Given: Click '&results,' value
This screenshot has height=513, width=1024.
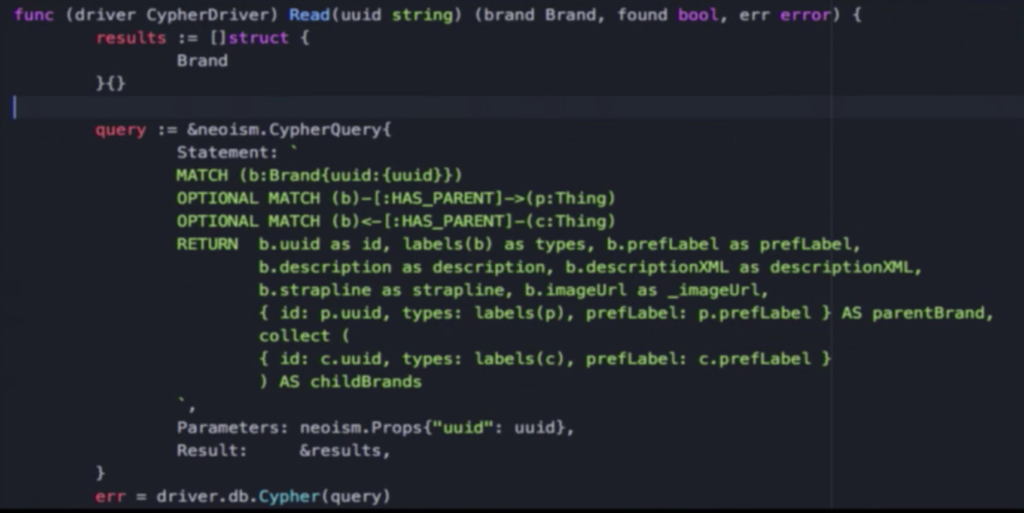Looking at the screenshot, I should pyautogui.click(x=345, y=450).
